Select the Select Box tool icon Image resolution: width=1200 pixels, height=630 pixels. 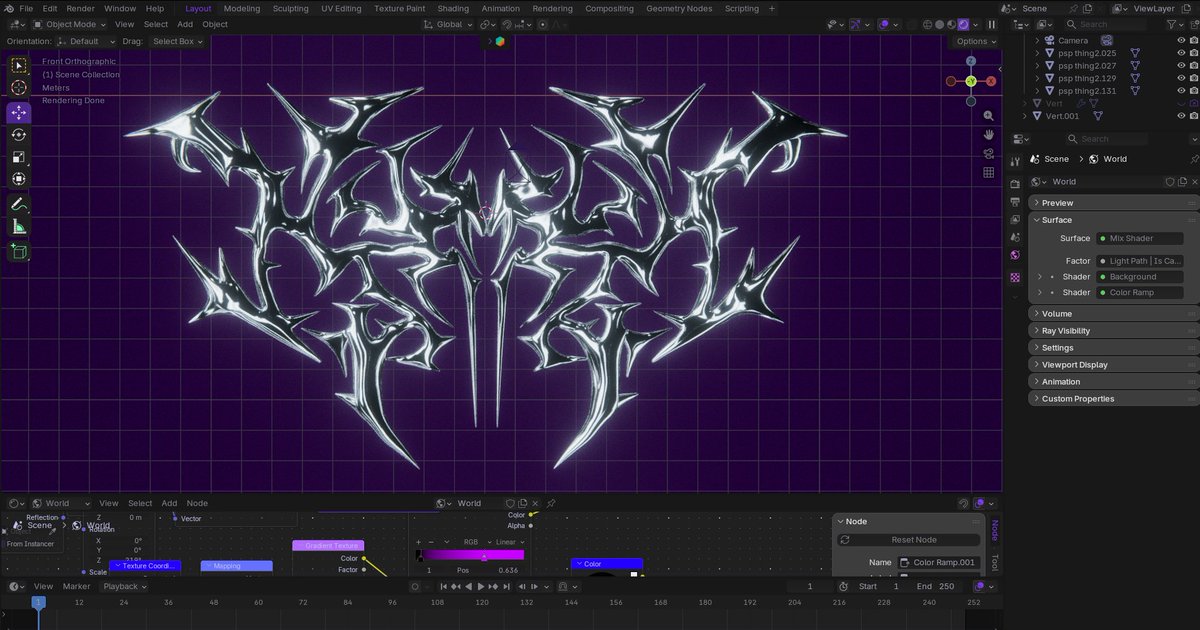[x=19, y=66]
